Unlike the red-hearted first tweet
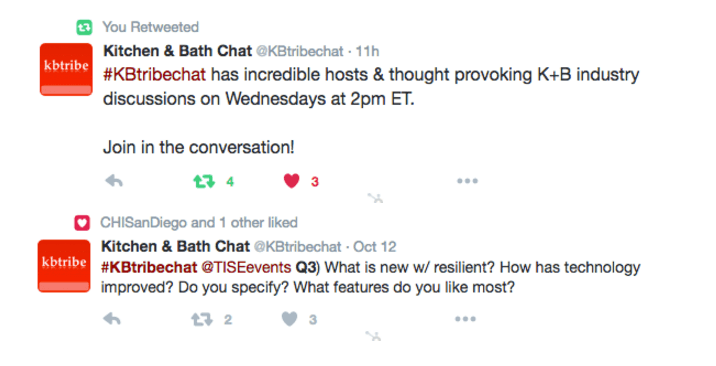 click(291, 181)
